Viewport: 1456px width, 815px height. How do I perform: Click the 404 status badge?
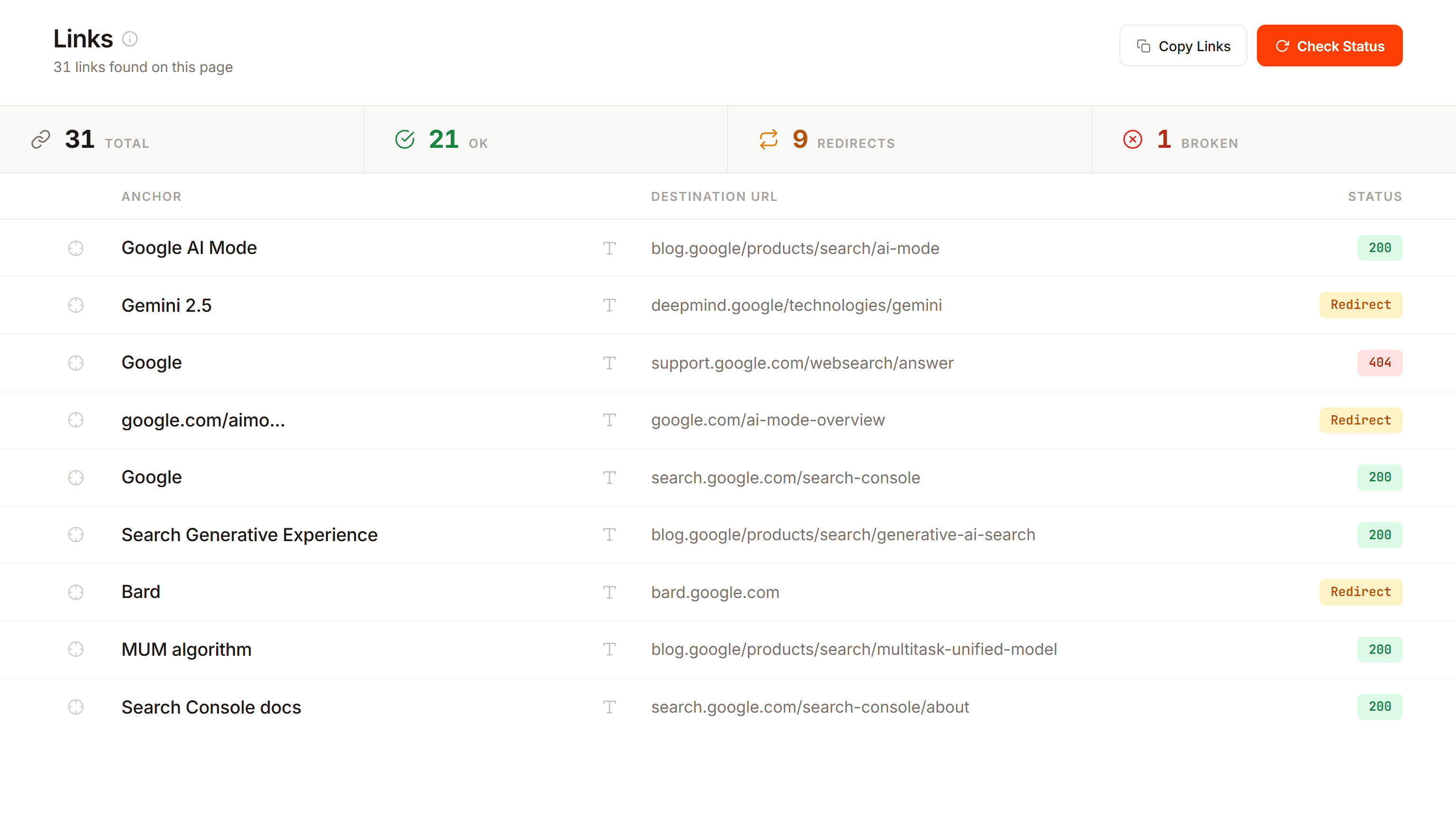coord(1380,363)
